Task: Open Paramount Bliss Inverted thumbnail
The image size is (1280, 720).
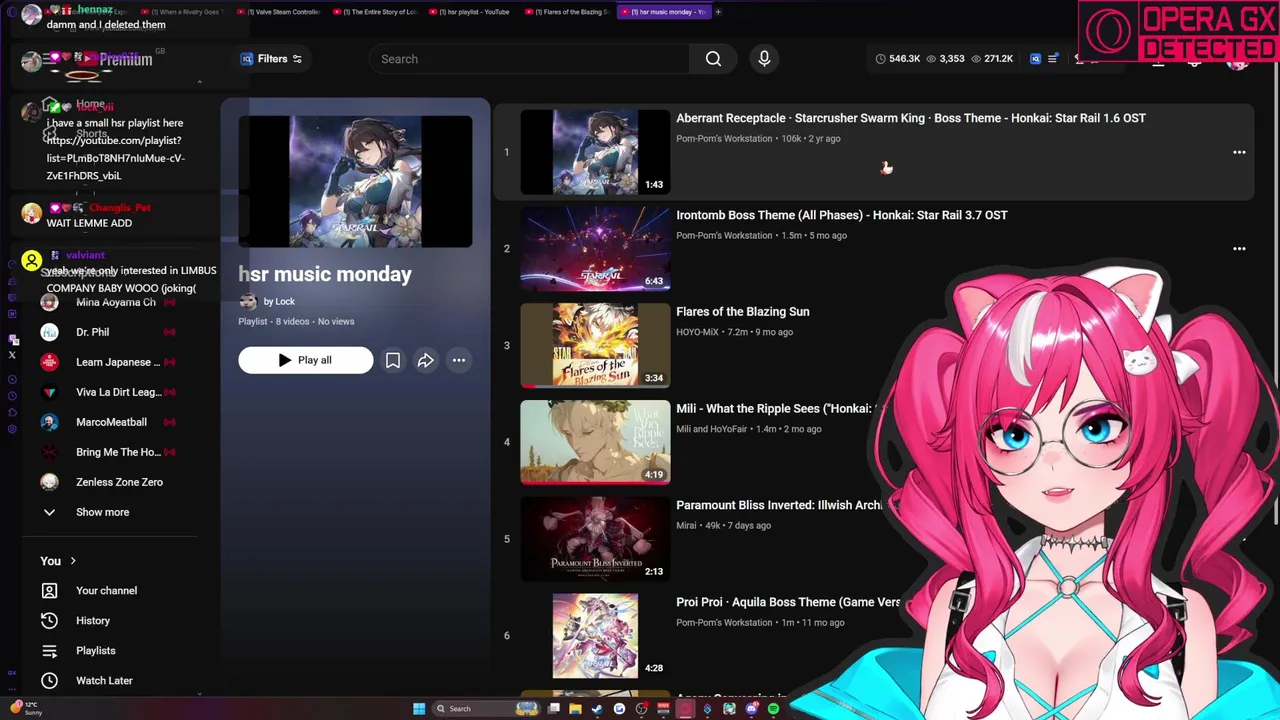Action: click(x=595, y=539)
